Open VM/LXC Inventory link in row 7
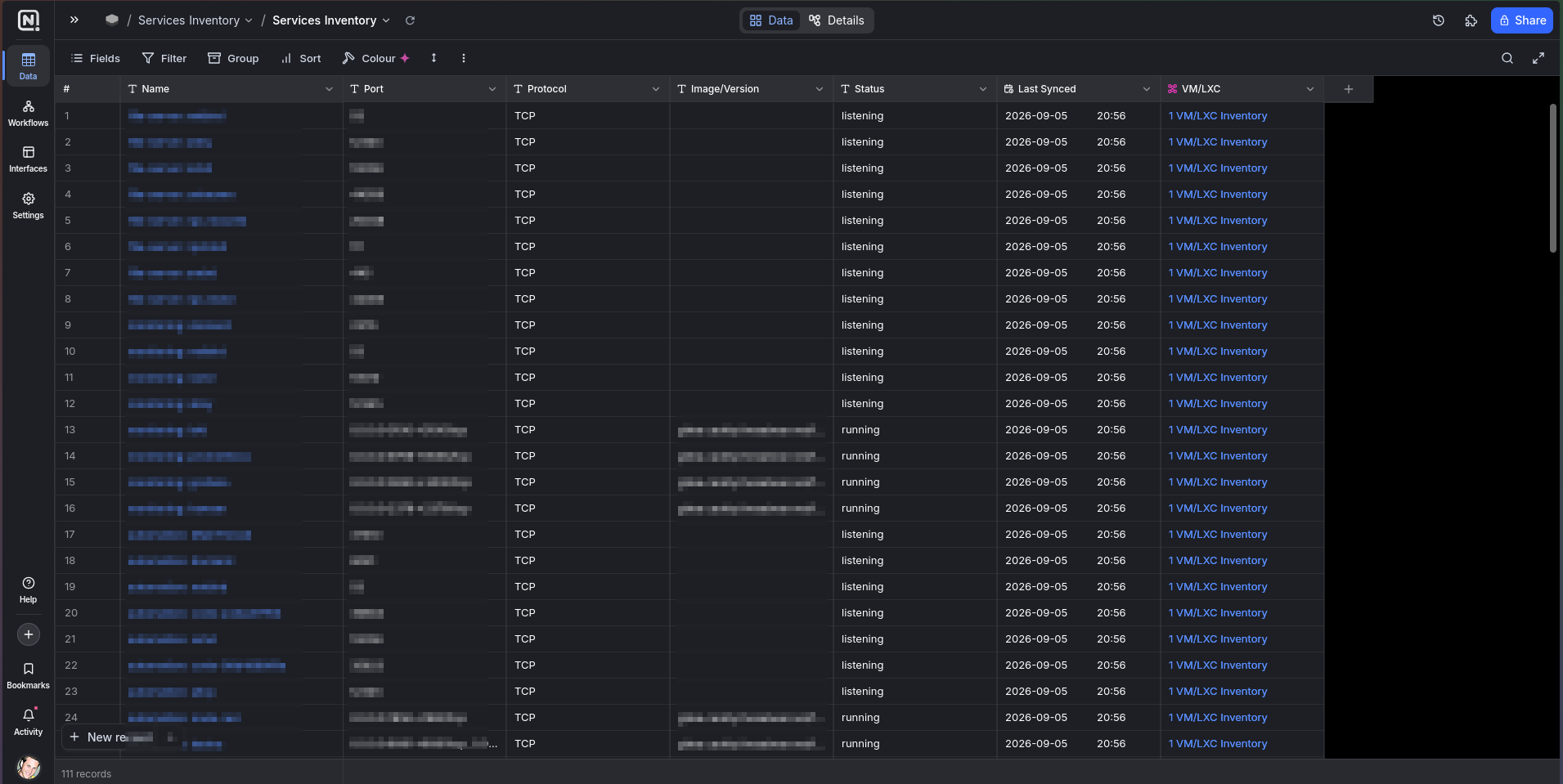 (x=1218, y=273)
